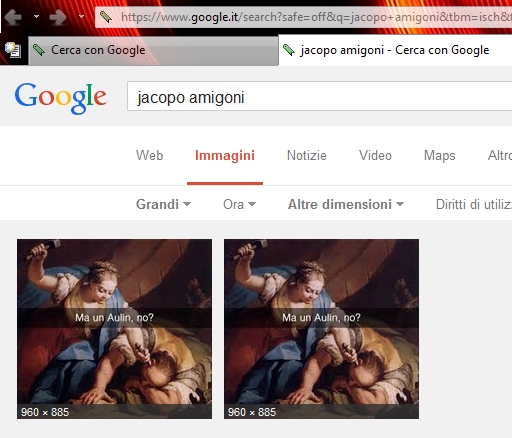Open the second painting thumbnail

[x=321, y=329]
